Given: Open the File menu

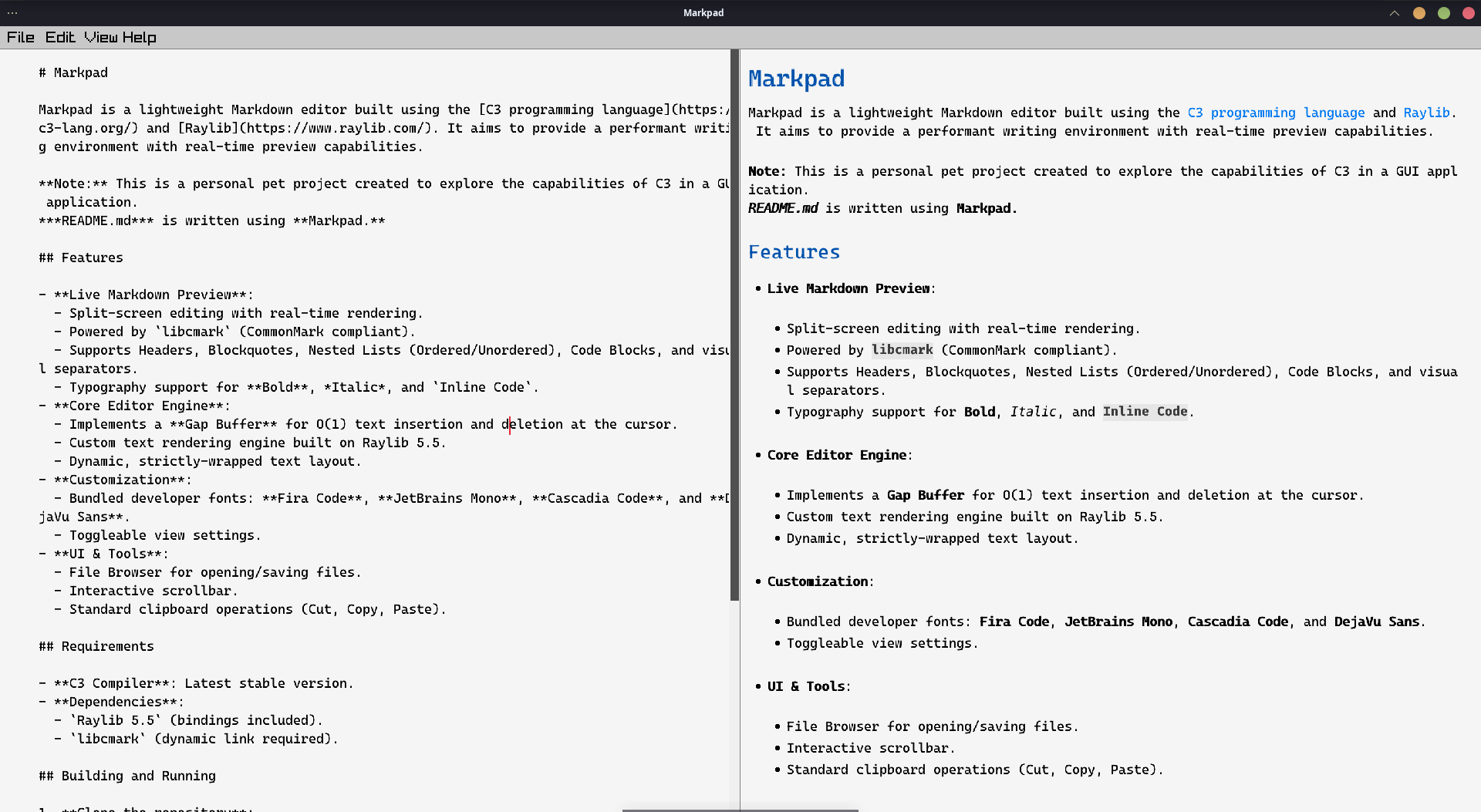Looking at the screenshot, I should [21, 37].
